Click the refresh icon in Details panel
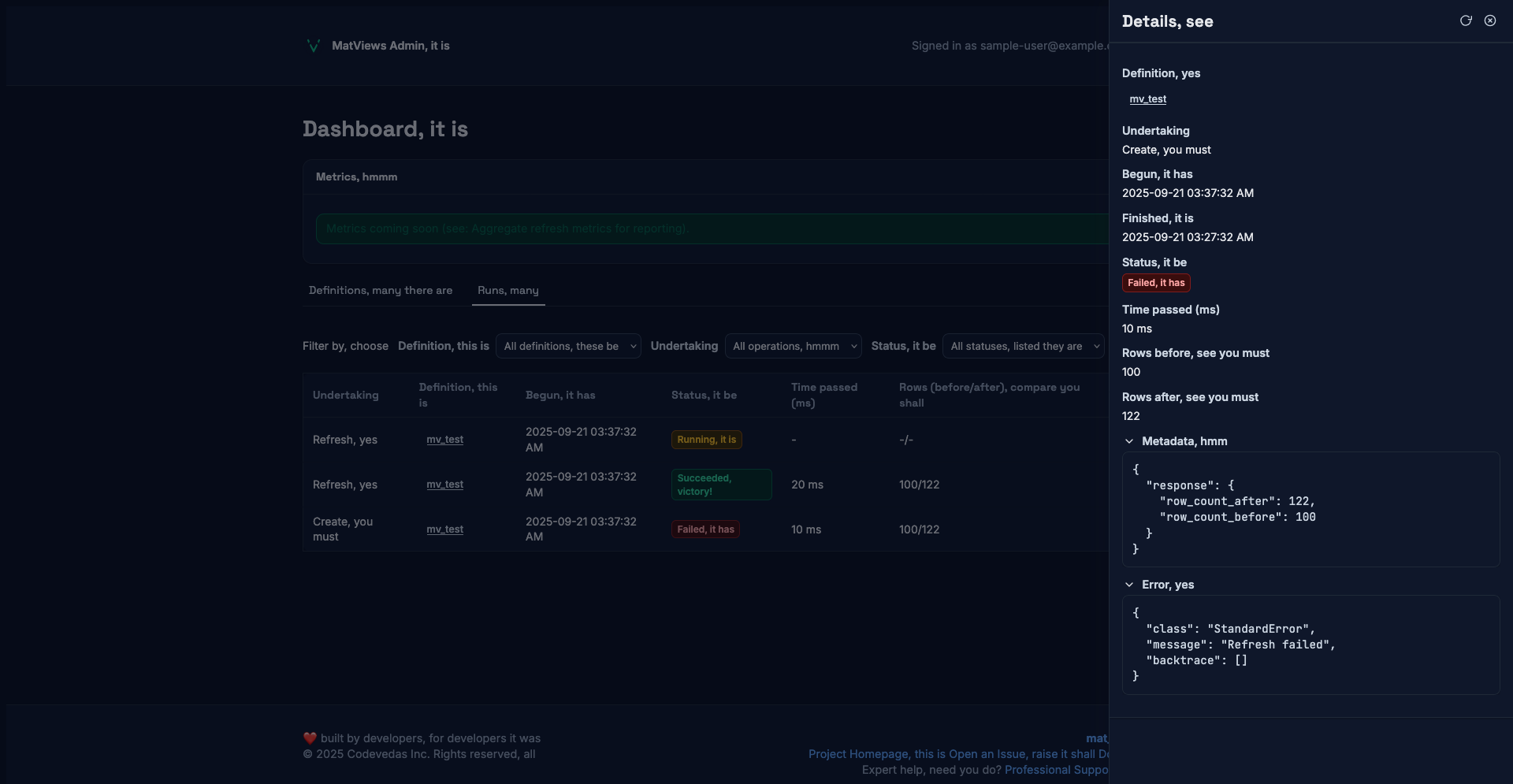 (x=1466, y=21)
